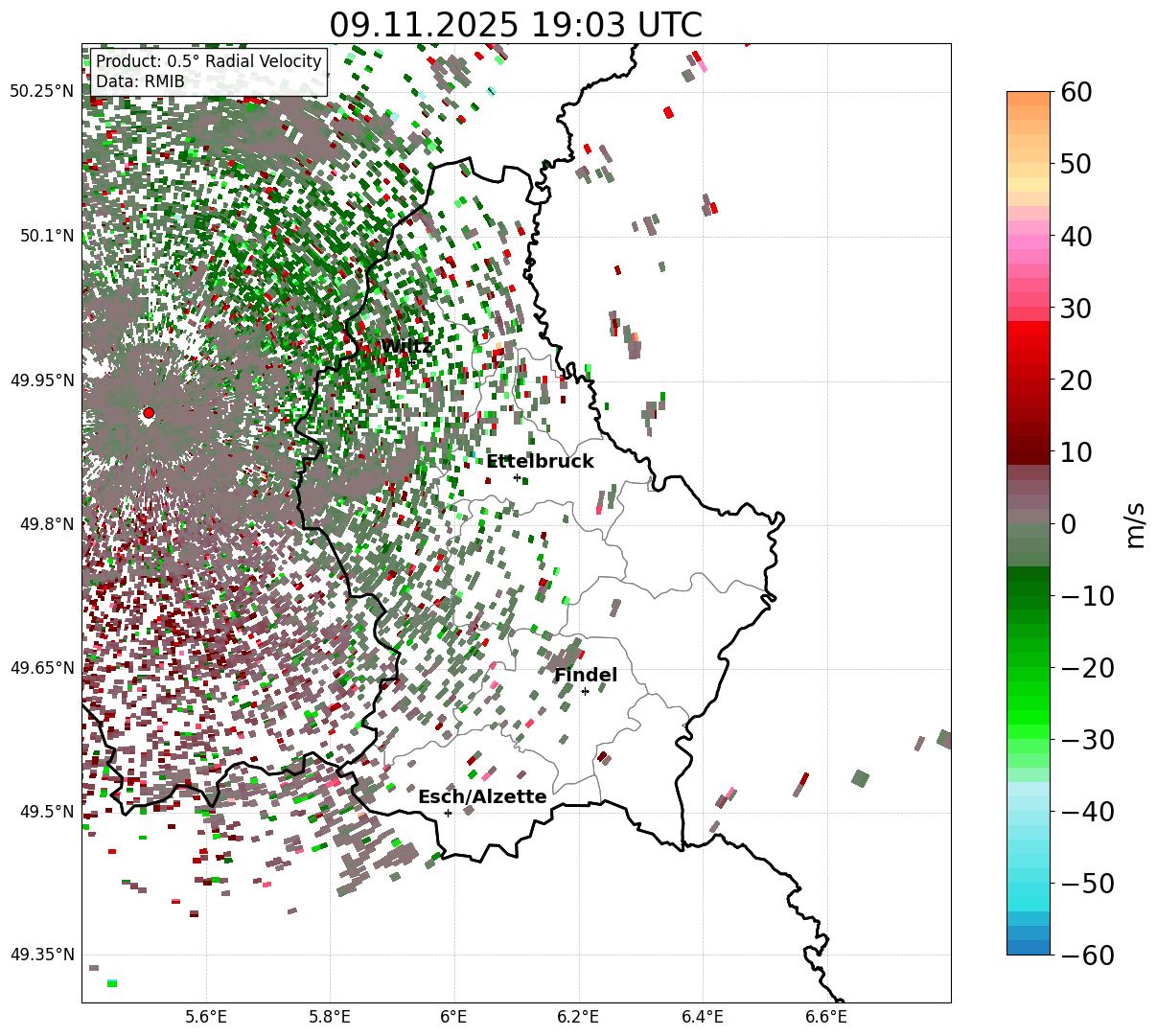Click the colorbar tick label −40
This screenshot has height=1036, width=1157.
point(1086,812)
